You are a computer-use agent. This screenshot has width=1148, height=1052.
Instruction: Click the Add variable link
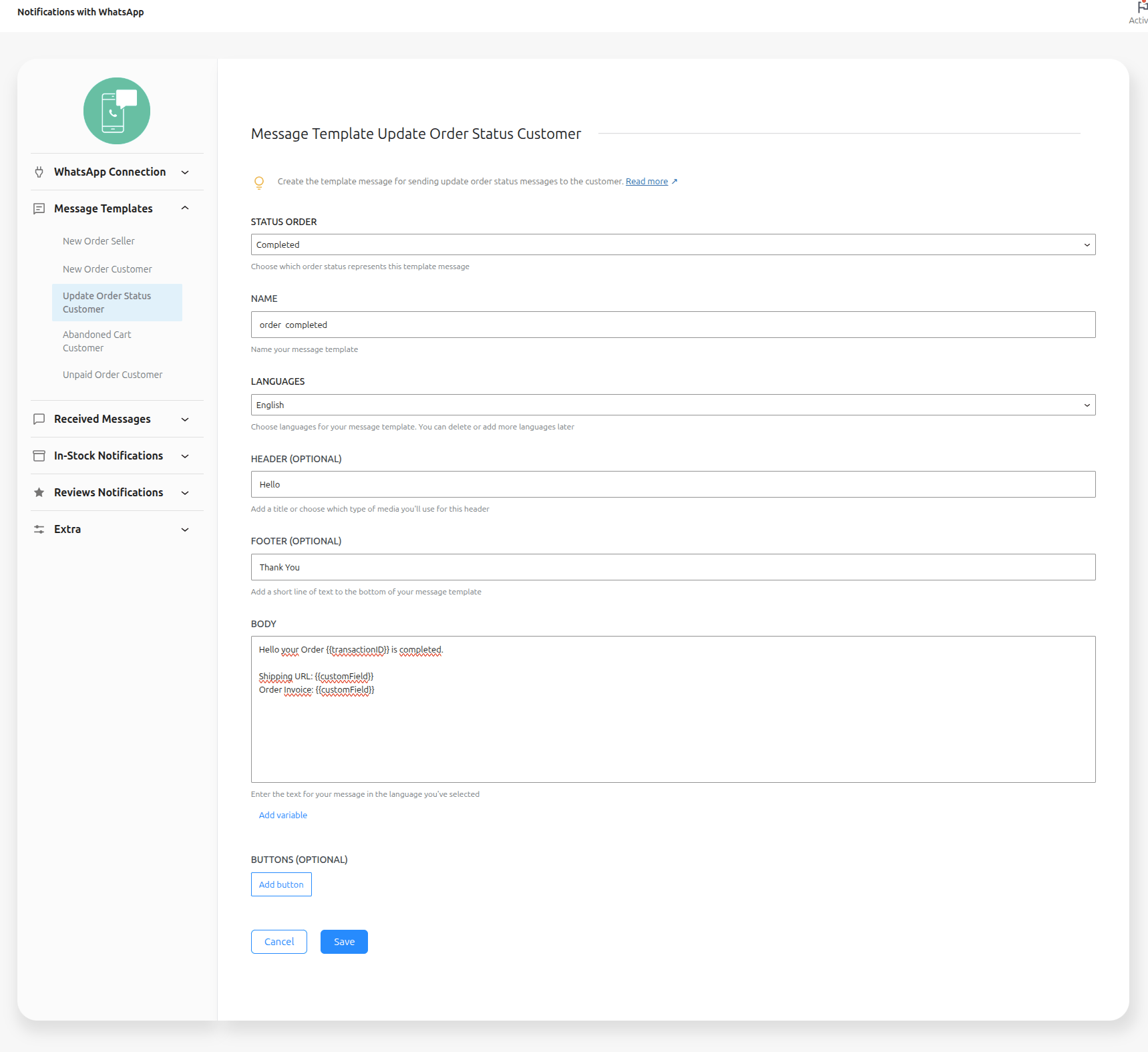[283, 815]
